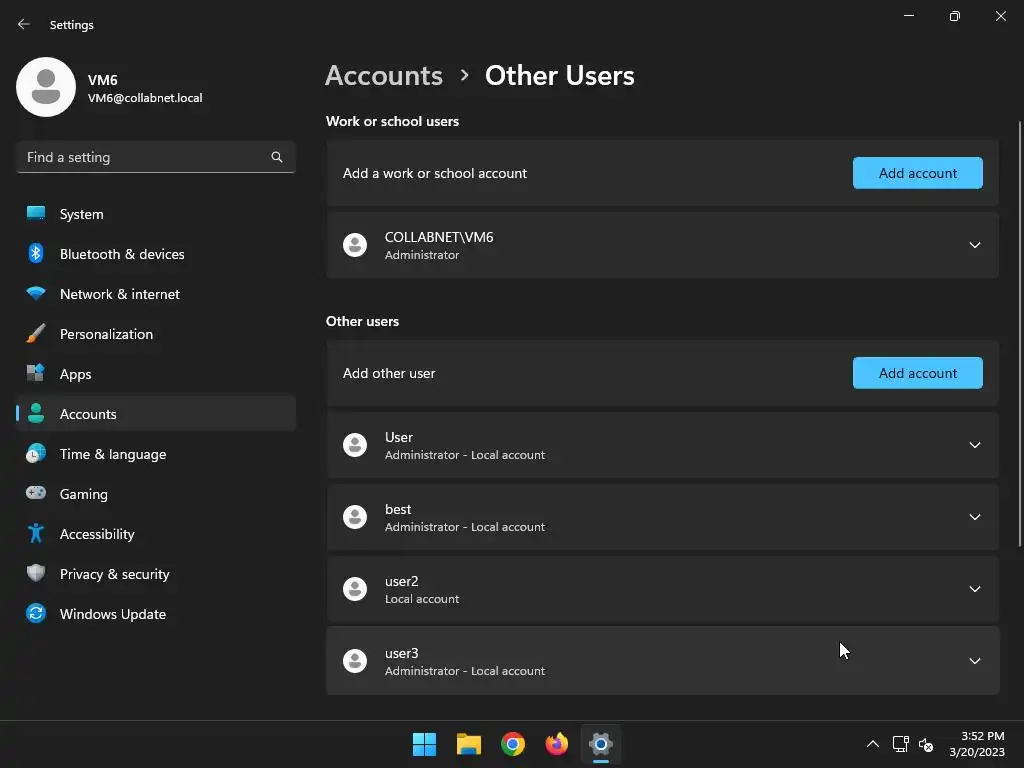
Task: Expand the COLLABNET\VM6 account entry
Action: tap(974, 245)
